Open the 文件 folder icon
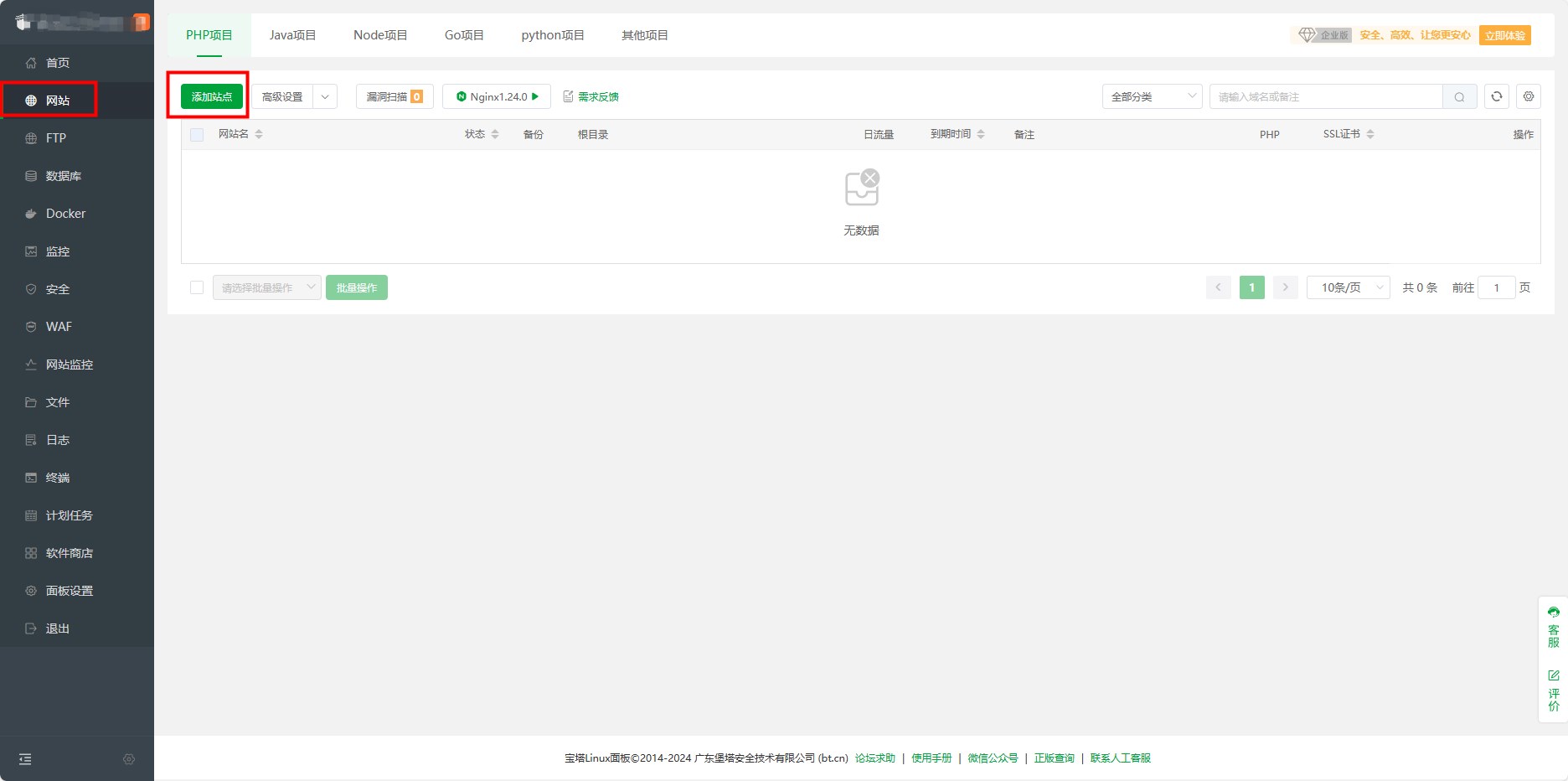The height and width of the screenshot is (781, 1568). tap(31, 402)
